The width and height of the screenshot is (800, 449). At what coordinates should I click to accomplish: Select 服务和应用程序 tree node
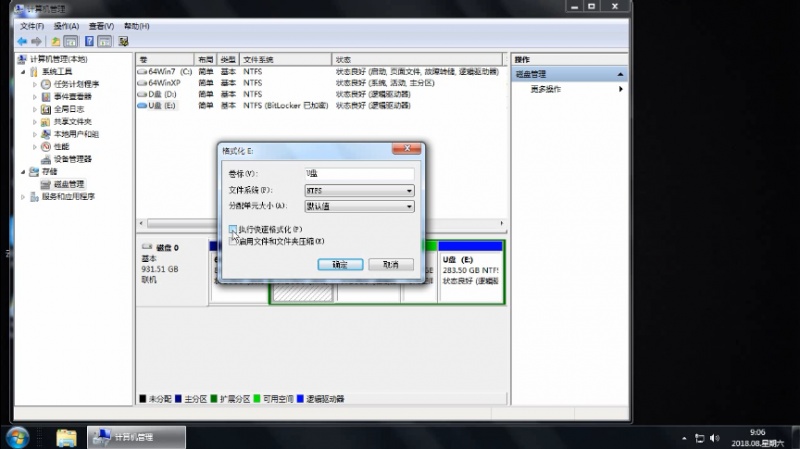tap(68, 196)
